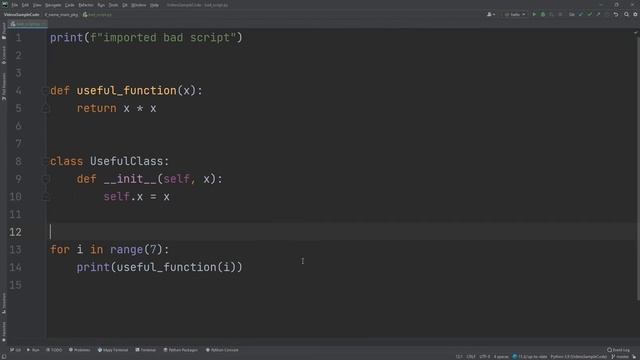The image size is (640, 360).
Task: Collapse the __init__ method fold
Action: 46,179
